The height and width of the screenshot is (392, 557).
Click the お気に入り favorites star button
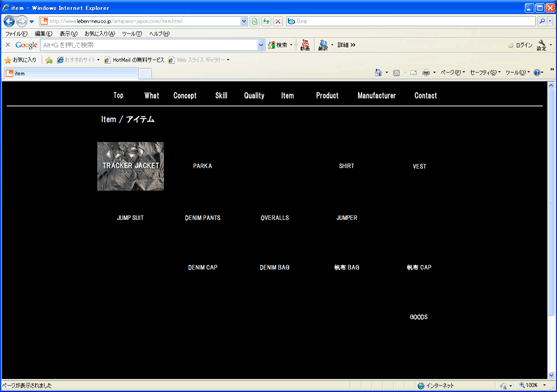[x=21, y=60]
